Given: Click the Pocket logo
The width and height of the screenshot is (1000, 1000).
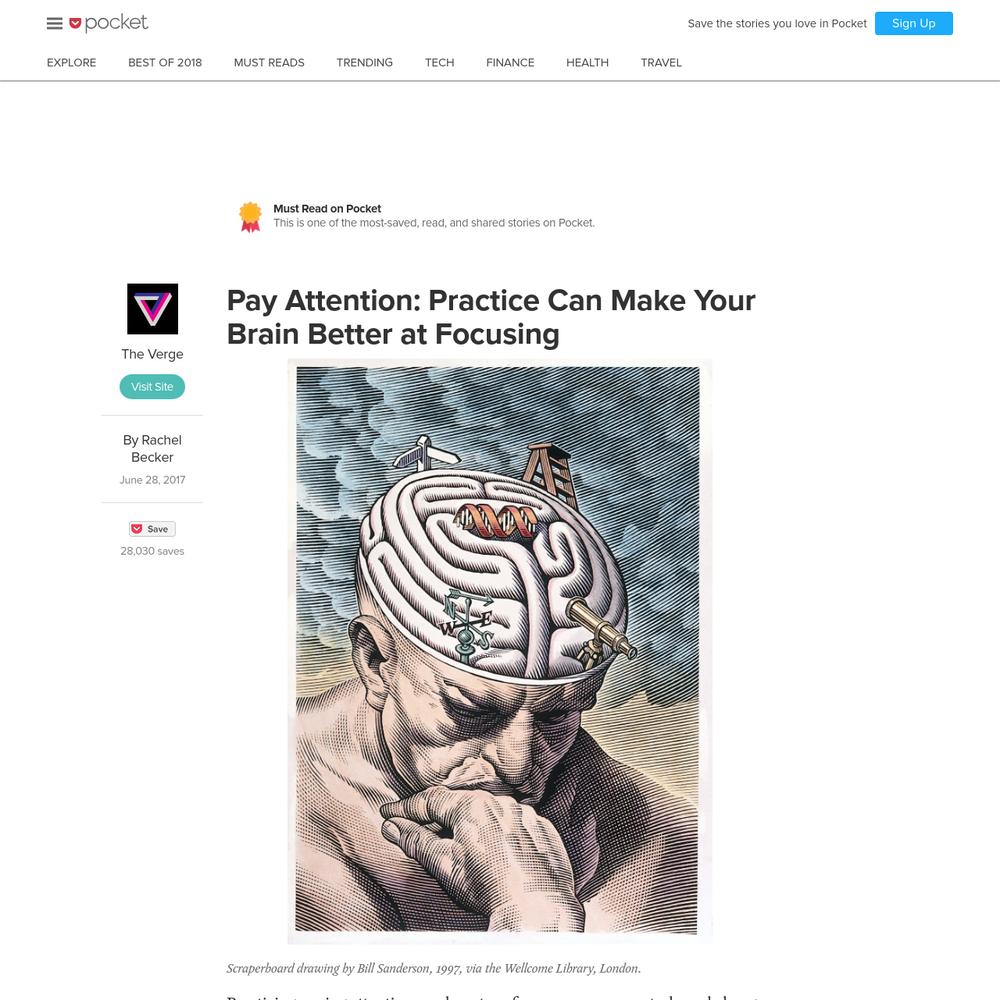Looking at the screenshot, I should click(108, 23).
